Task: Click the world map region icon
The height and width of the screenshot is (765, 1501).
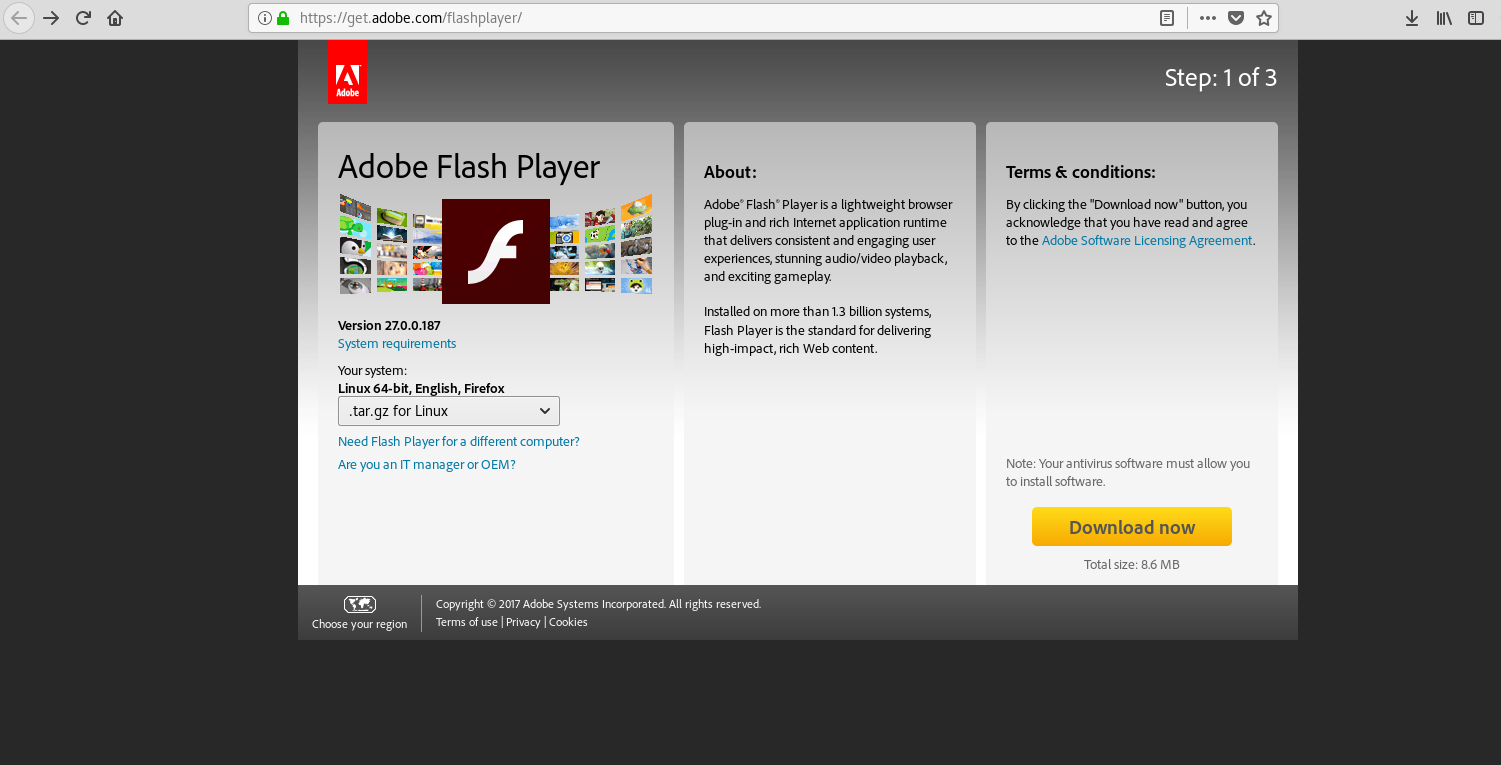Action: (360, 604)
